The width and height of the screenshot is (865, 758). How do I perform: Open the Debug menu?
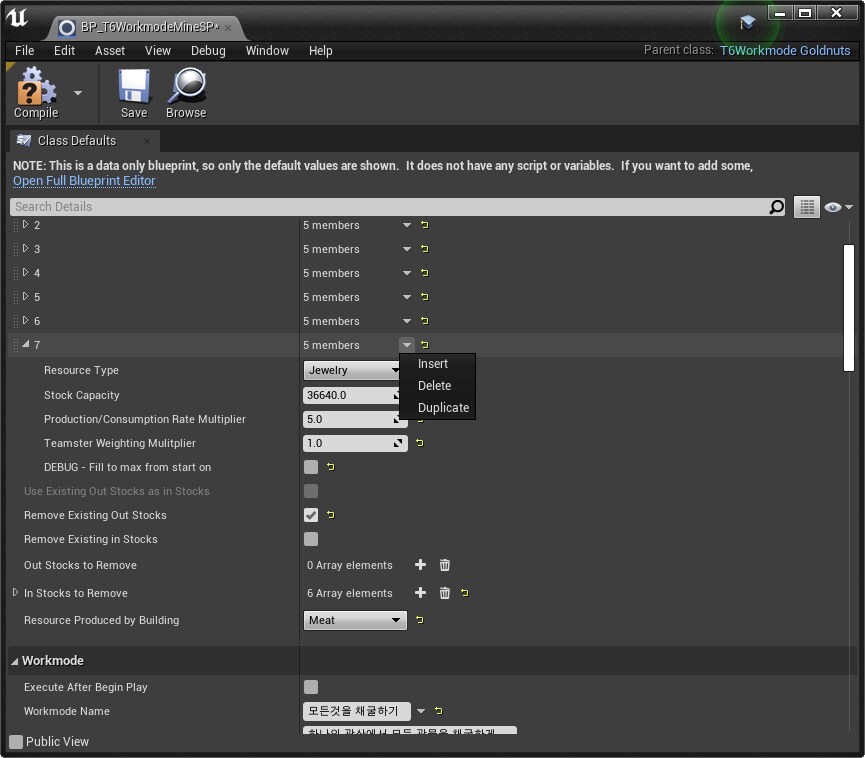click(x=208, y=51)
